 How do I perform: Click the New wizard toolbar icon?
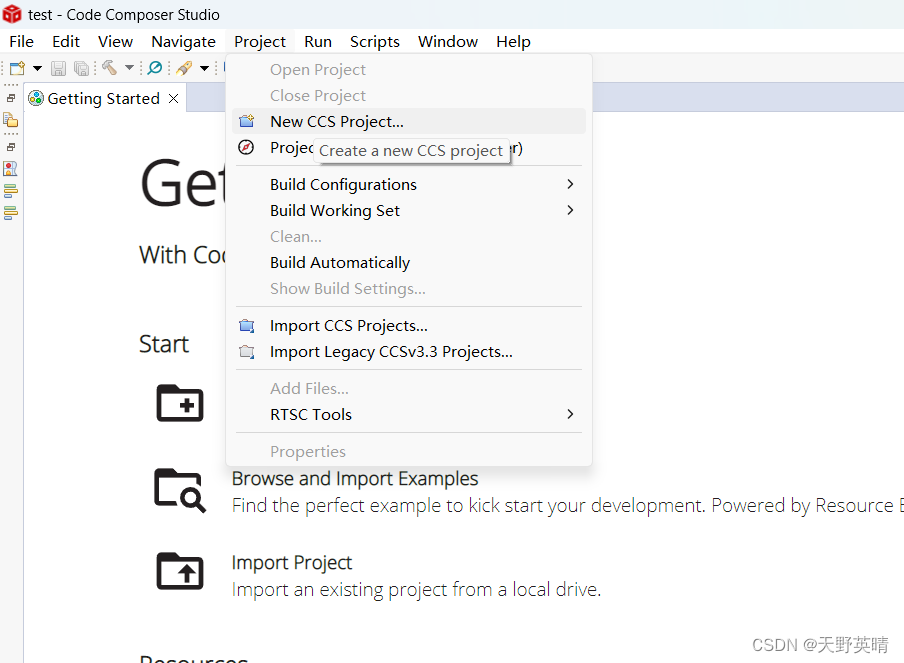[17, 68]
